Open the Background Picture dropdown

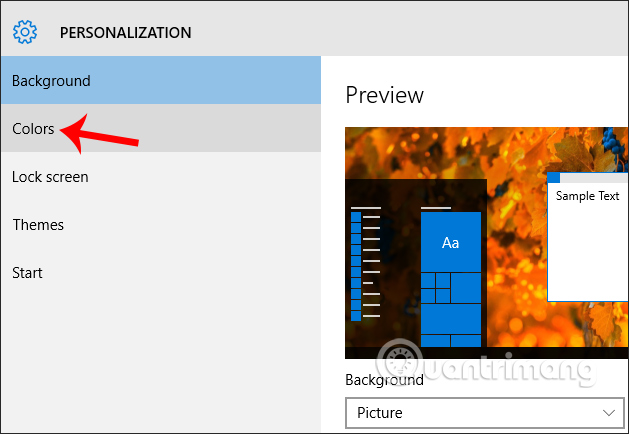click(x=484, y=412)
